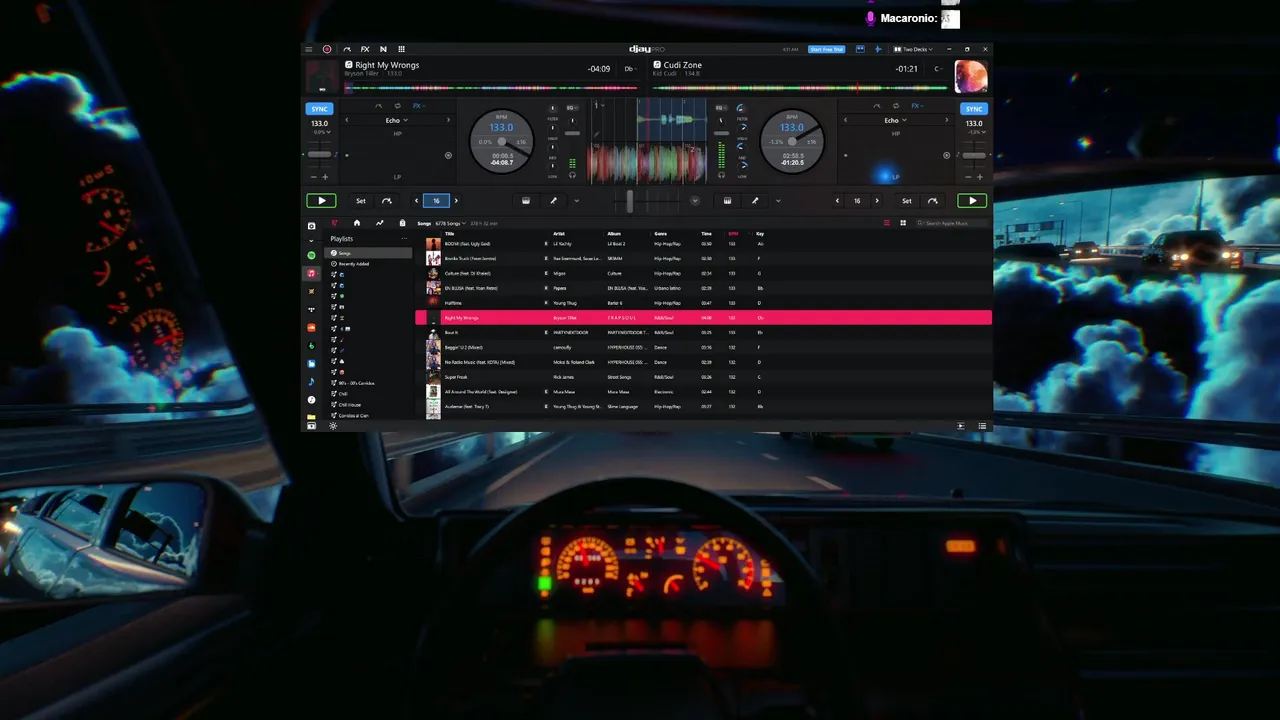The width and height of the screenshot is (1280, 720).
Task: Toggle right deck 16-beat loop
Action: pyautogui.click(x=857, y=201)
